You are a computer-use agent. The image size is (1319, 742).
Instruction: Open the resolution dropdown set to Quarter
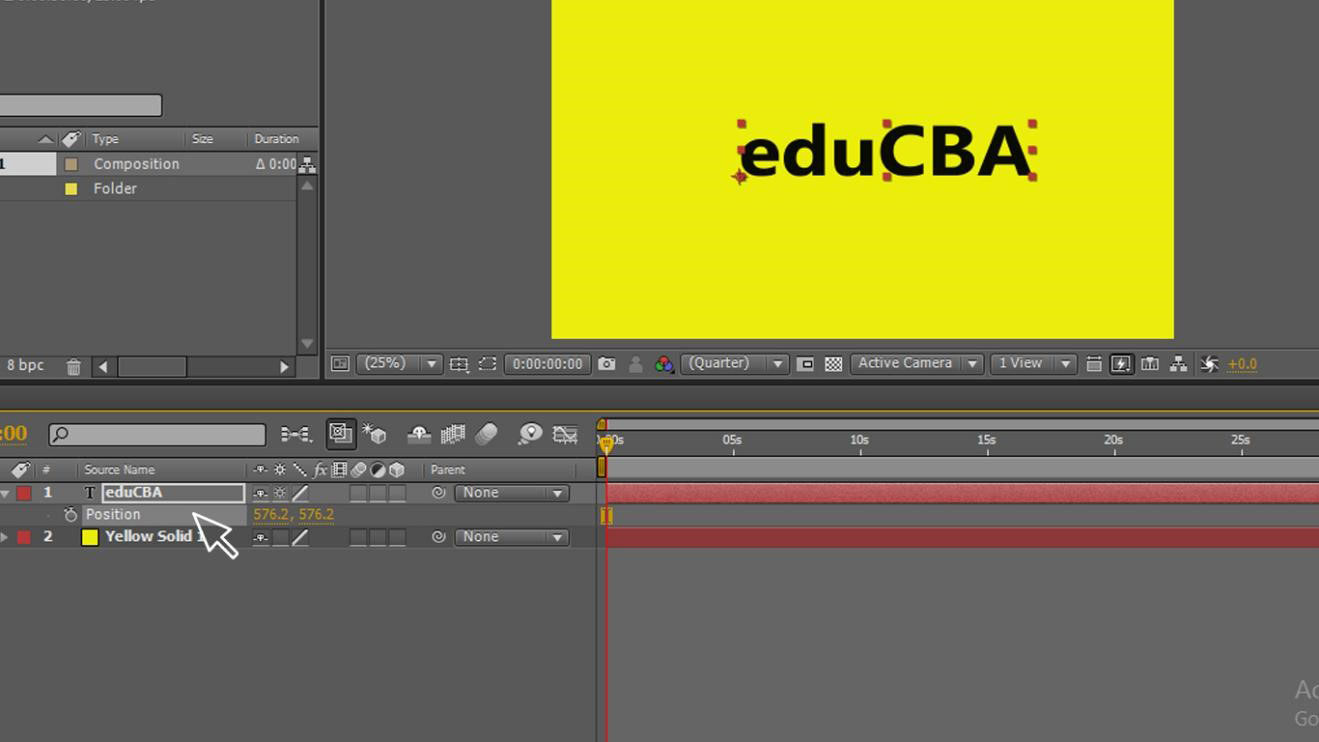coord(734,364)
